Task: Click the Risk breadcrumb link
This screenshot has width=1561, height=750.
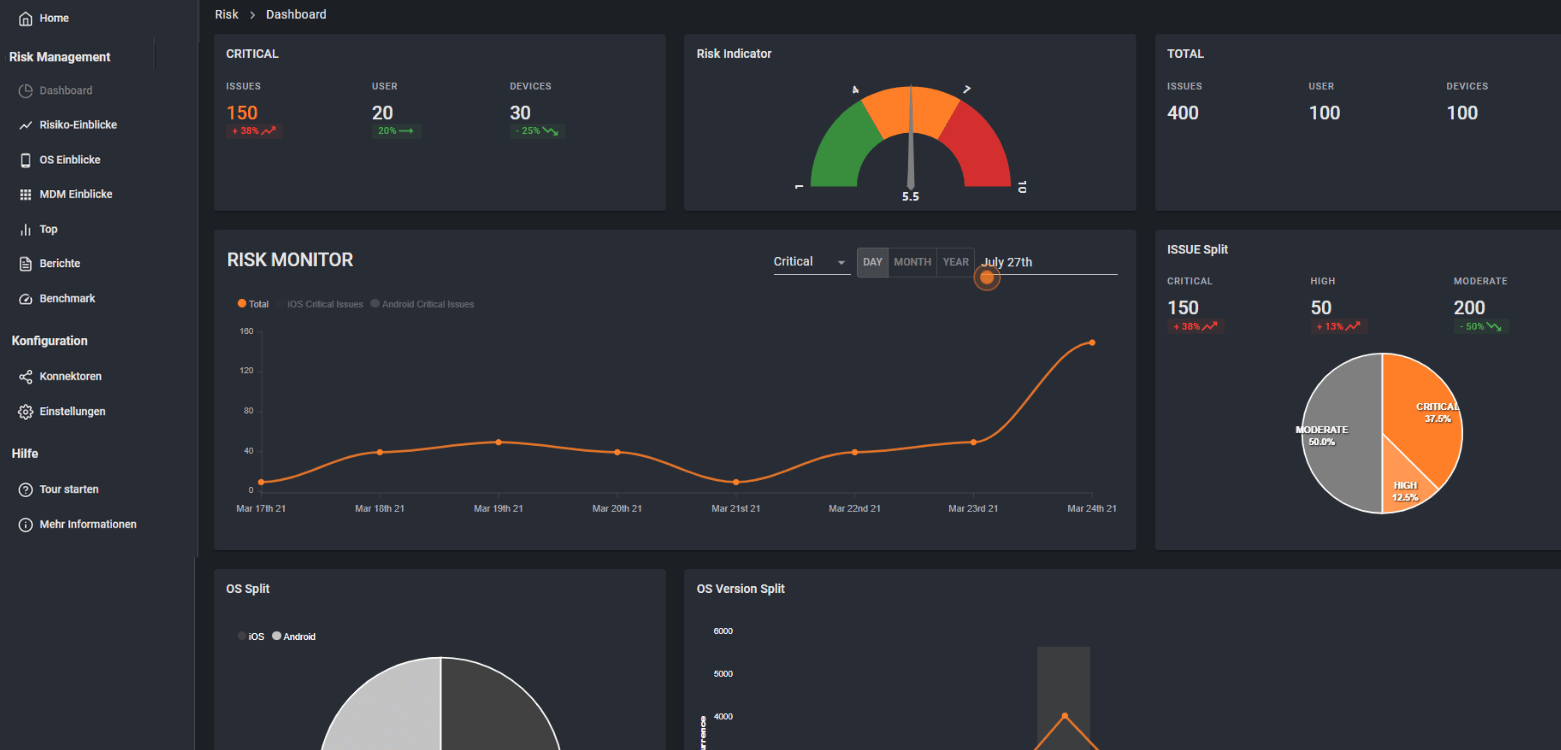Action: pyautogui.click(x=227, y=15)
